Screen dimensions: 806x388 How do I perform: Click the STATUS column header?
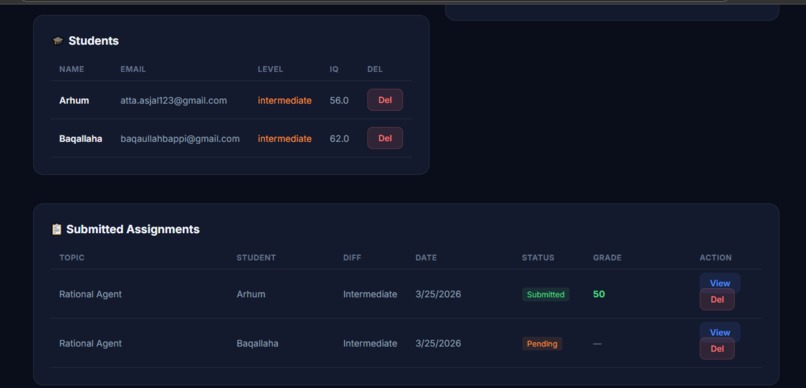(538, 257)
